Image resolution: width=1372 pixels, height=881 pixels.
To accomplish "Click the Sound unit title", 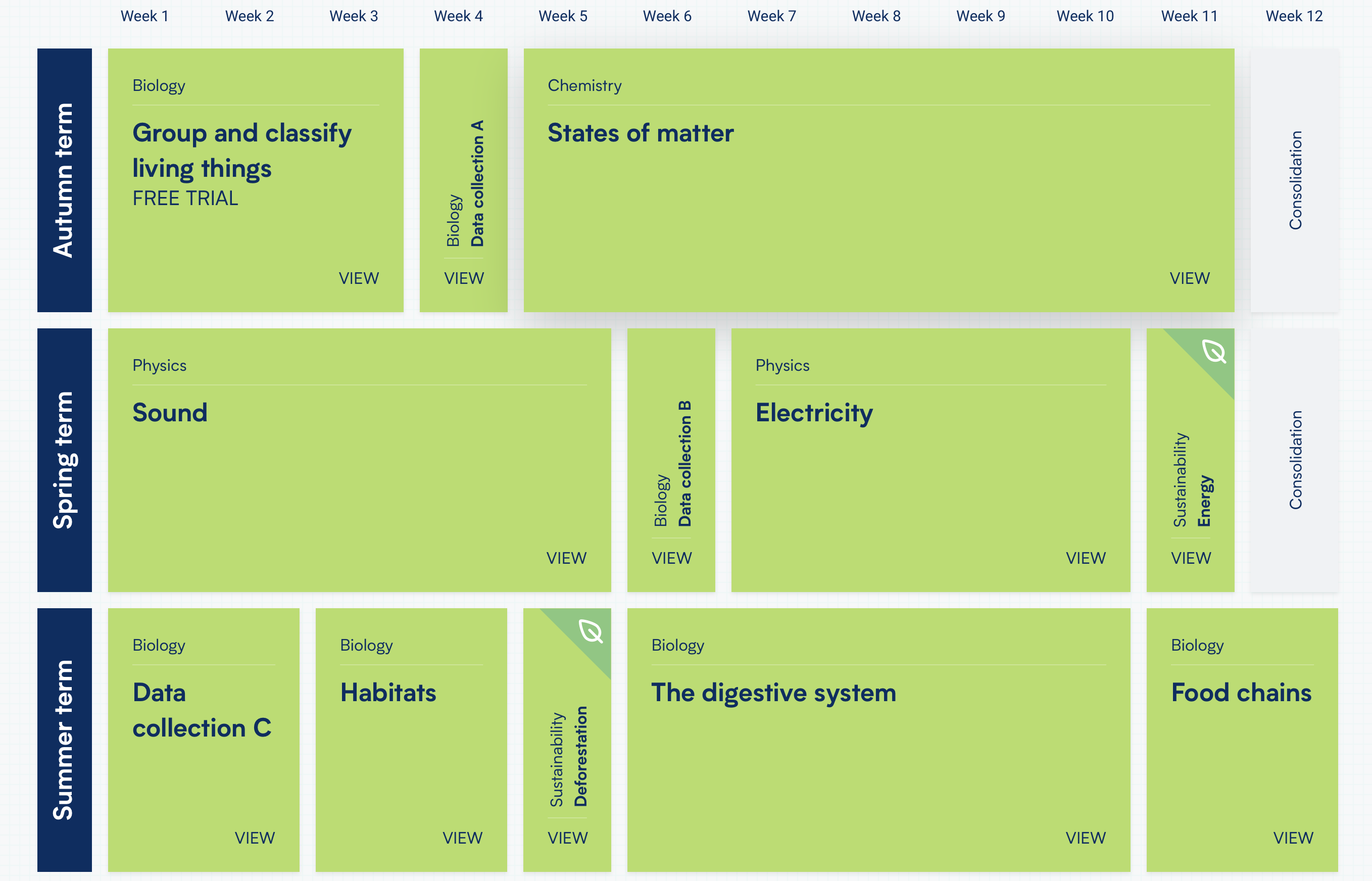I will [170, 413].
